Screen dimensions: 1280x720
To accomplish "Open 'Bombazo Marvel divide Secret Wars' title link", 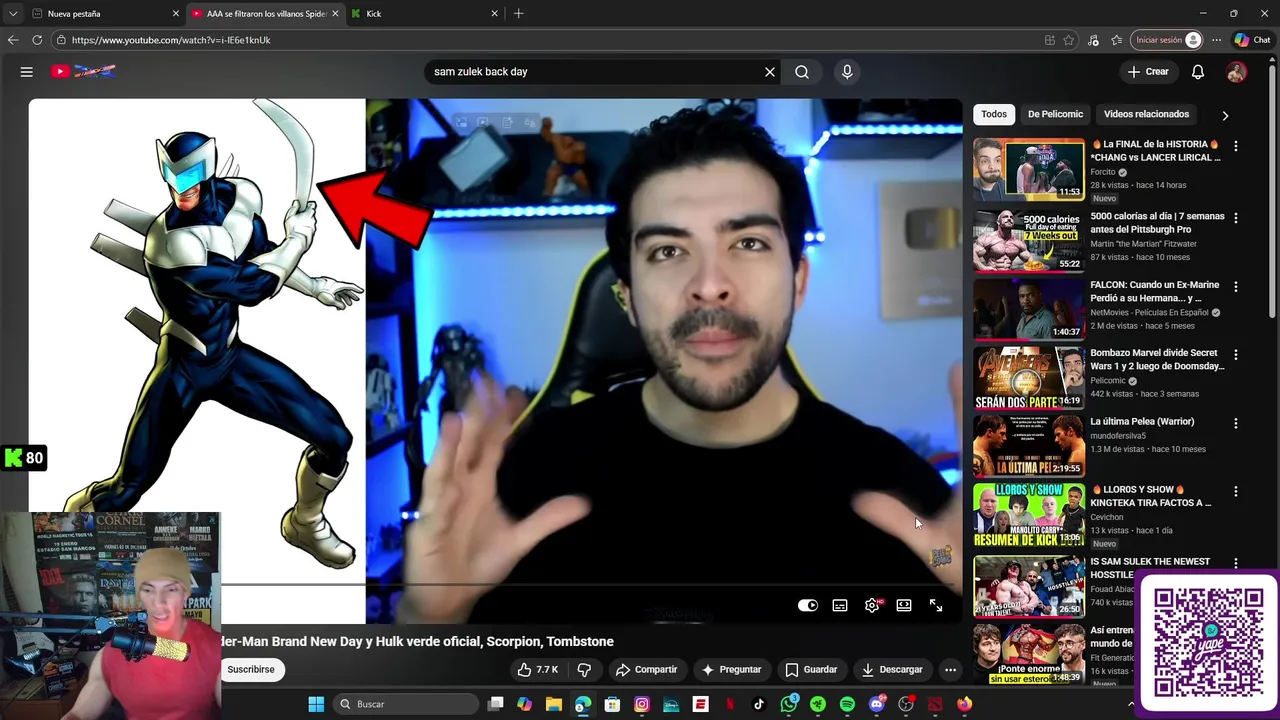I will [x=1157, y=359].
